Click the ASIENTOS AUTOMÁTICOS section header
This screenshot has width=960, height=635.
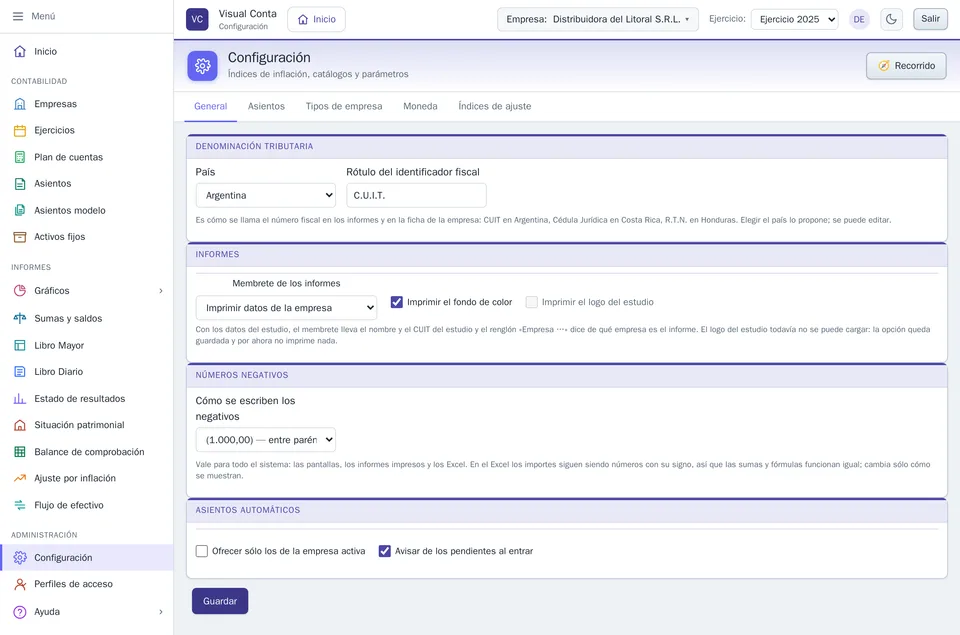pyautogui.click(x=567, y=510)
